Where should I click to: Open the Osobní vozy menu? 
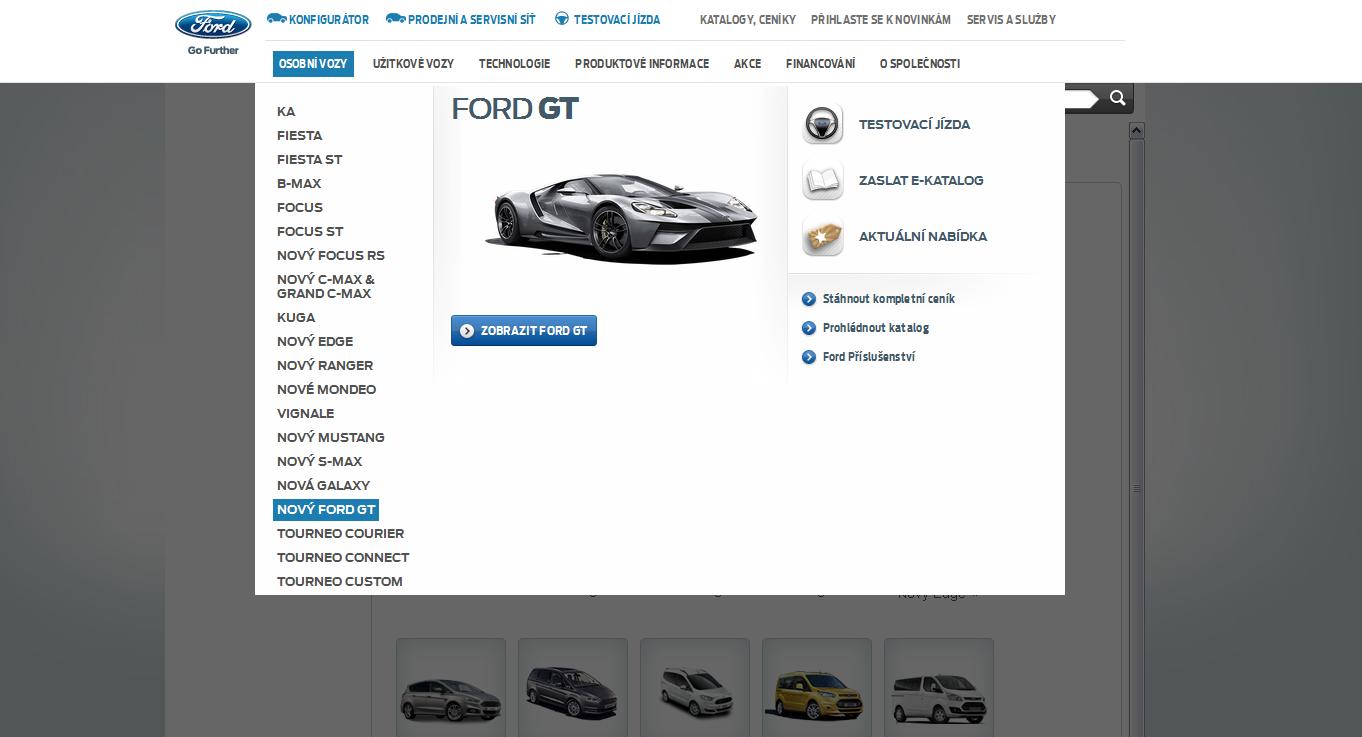coord(313,64)
